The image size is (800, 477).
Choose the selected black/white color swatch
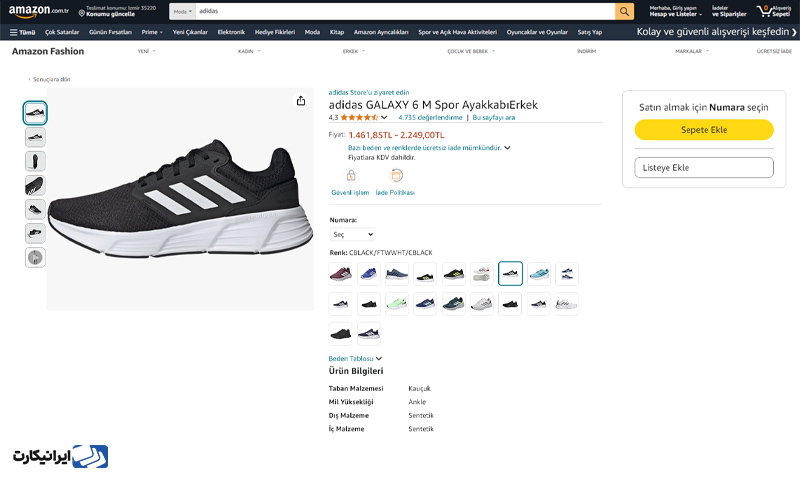pyautogui.click(x=510, y=273)
